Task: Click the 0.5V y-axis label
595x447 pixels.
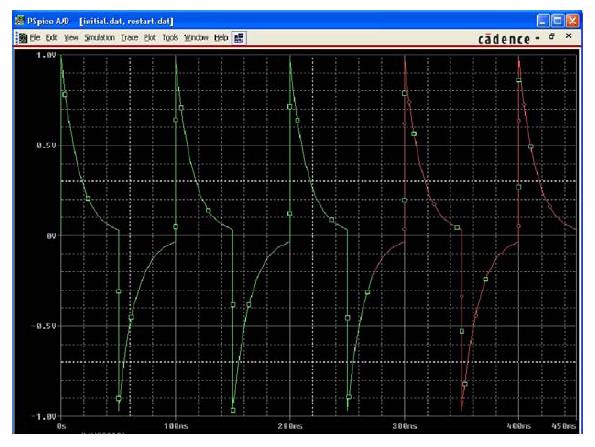Action: 47,145
